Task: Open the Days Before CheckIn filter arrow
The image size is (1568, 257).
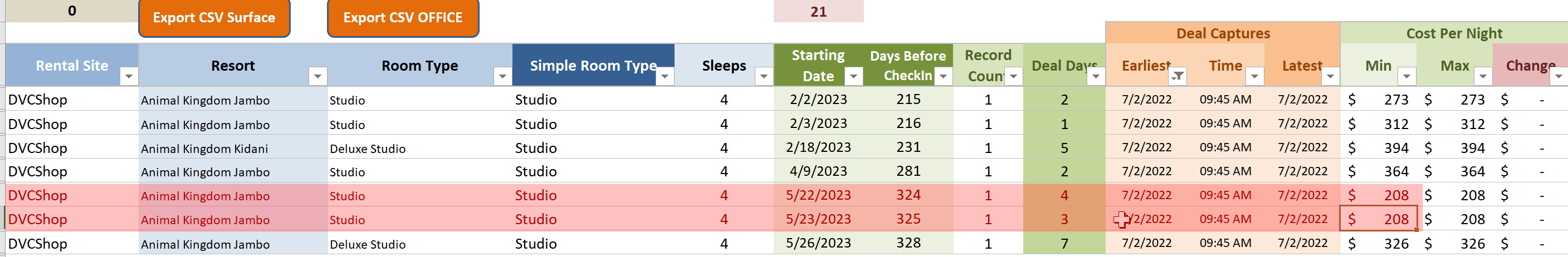Action: (x=943, y=77)
